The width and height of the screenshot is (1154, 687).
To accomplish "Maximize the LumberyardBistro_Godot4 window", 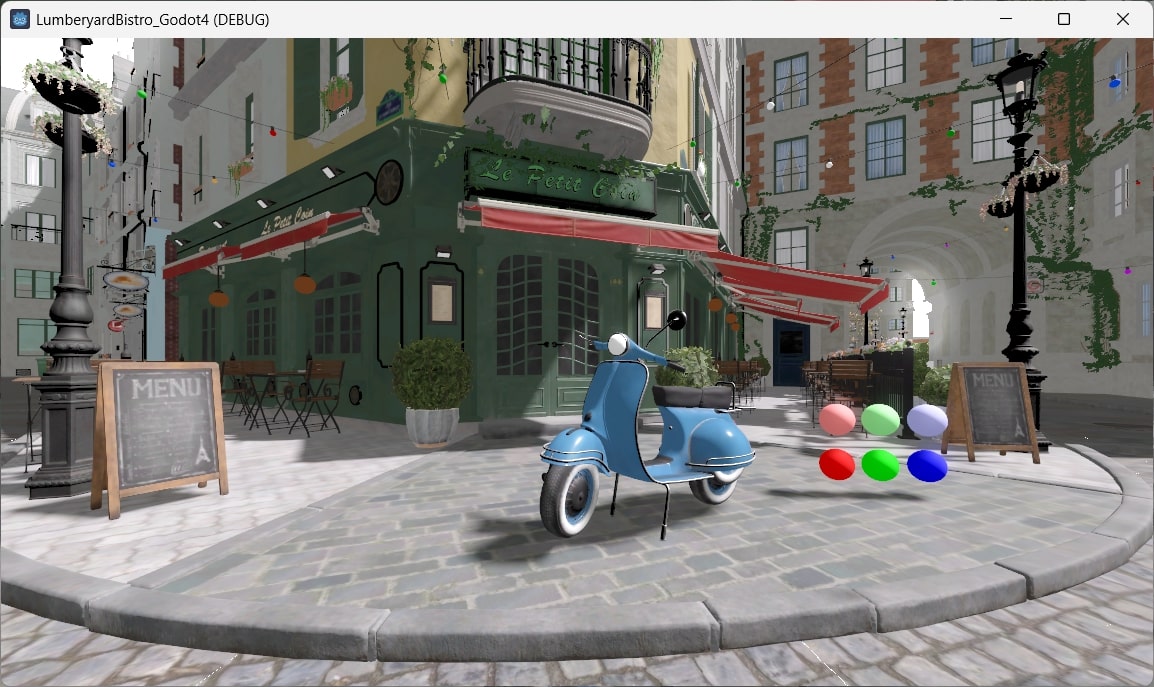I will (1064, 18).
